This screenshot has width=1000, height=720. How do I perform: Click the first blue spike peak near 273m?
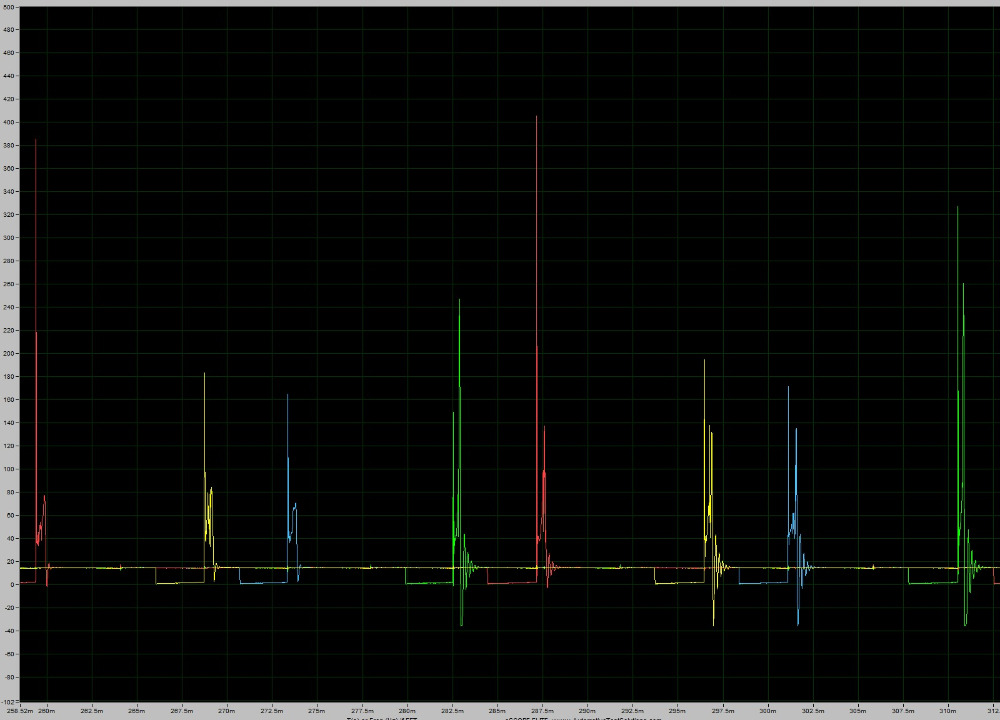[287, 395]
